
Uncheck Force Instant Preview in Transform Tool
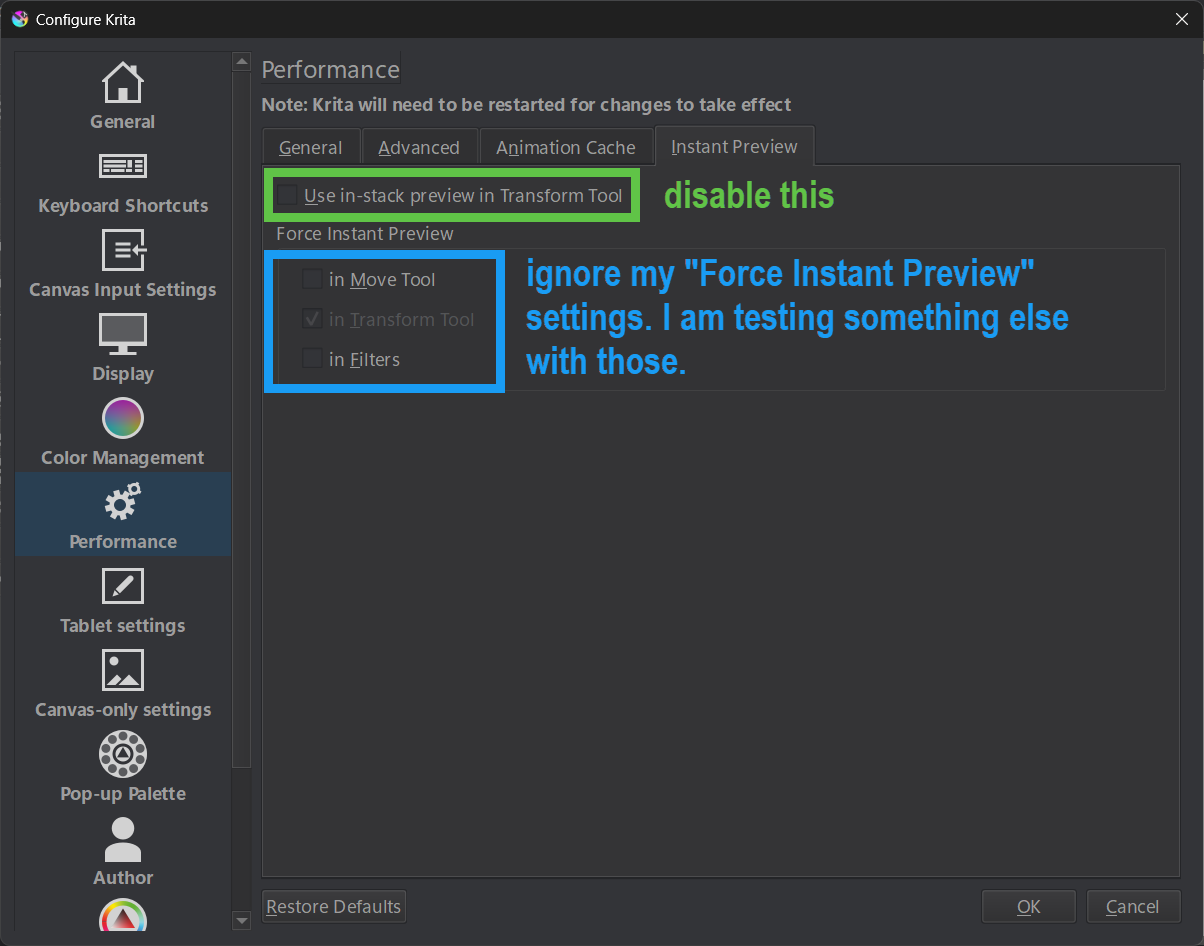click(313, 319)
